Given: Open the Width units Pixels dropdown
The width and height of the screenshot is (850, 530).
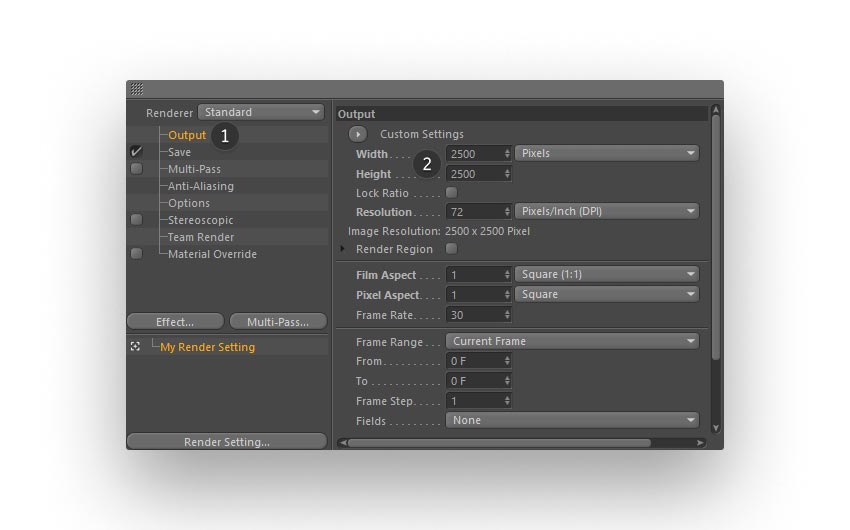Looking at the screenshot, I should click(x=607, y=153).
